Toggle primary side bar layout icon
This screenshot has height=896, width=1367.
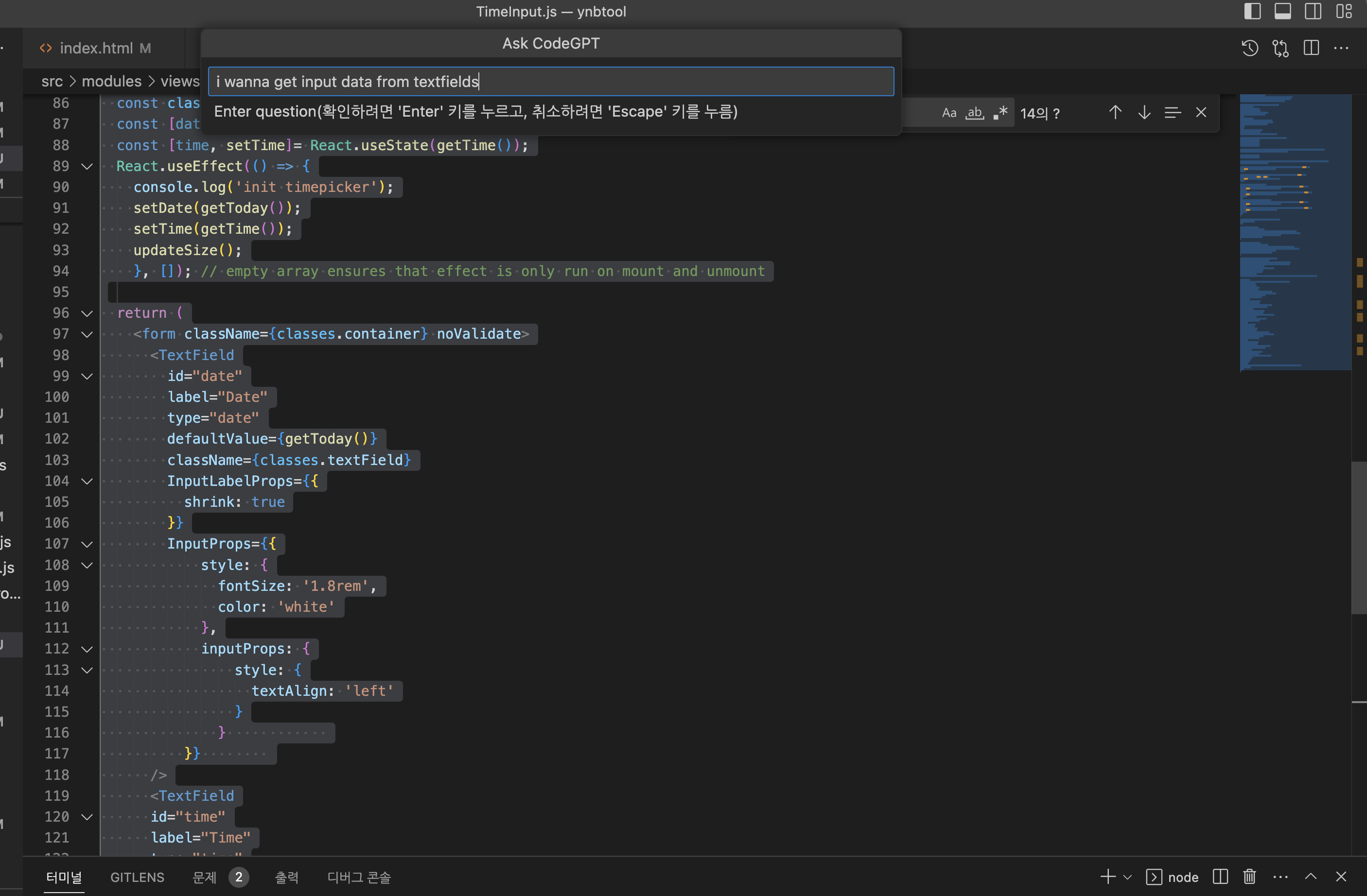coord(1252,12)
